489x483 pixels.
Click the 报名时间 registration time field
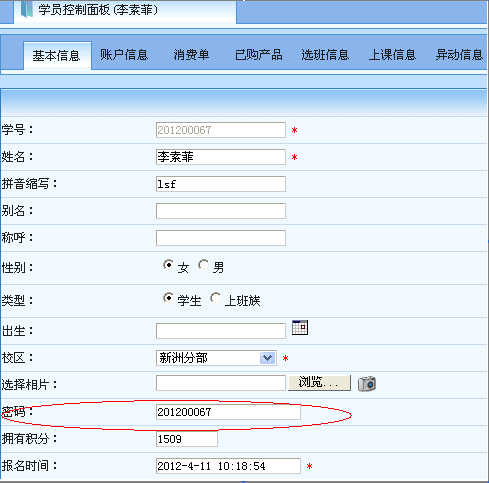228,466
